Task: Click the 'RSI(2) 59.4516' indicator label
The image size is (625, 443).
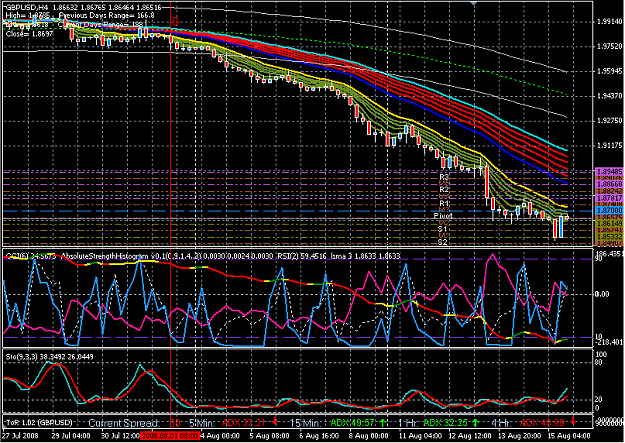Action: (301, 256)
